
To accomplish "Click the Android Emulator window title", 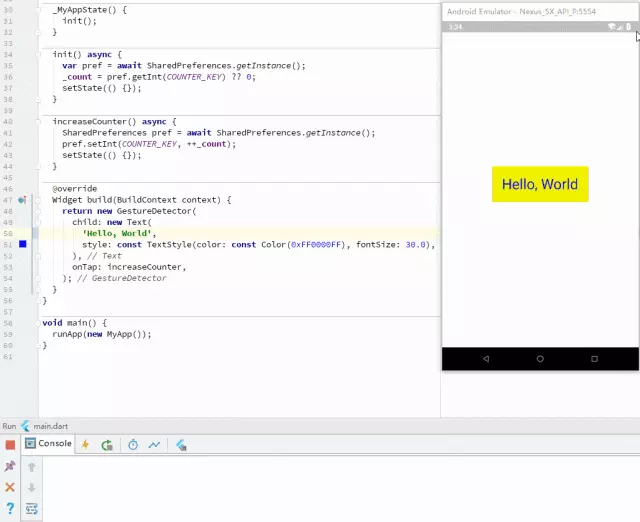I will click(x=521, y=11).
